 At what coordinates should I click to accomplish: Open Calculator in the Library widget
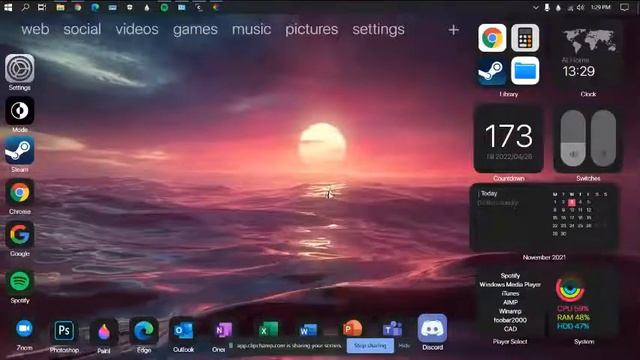(525, 38)
